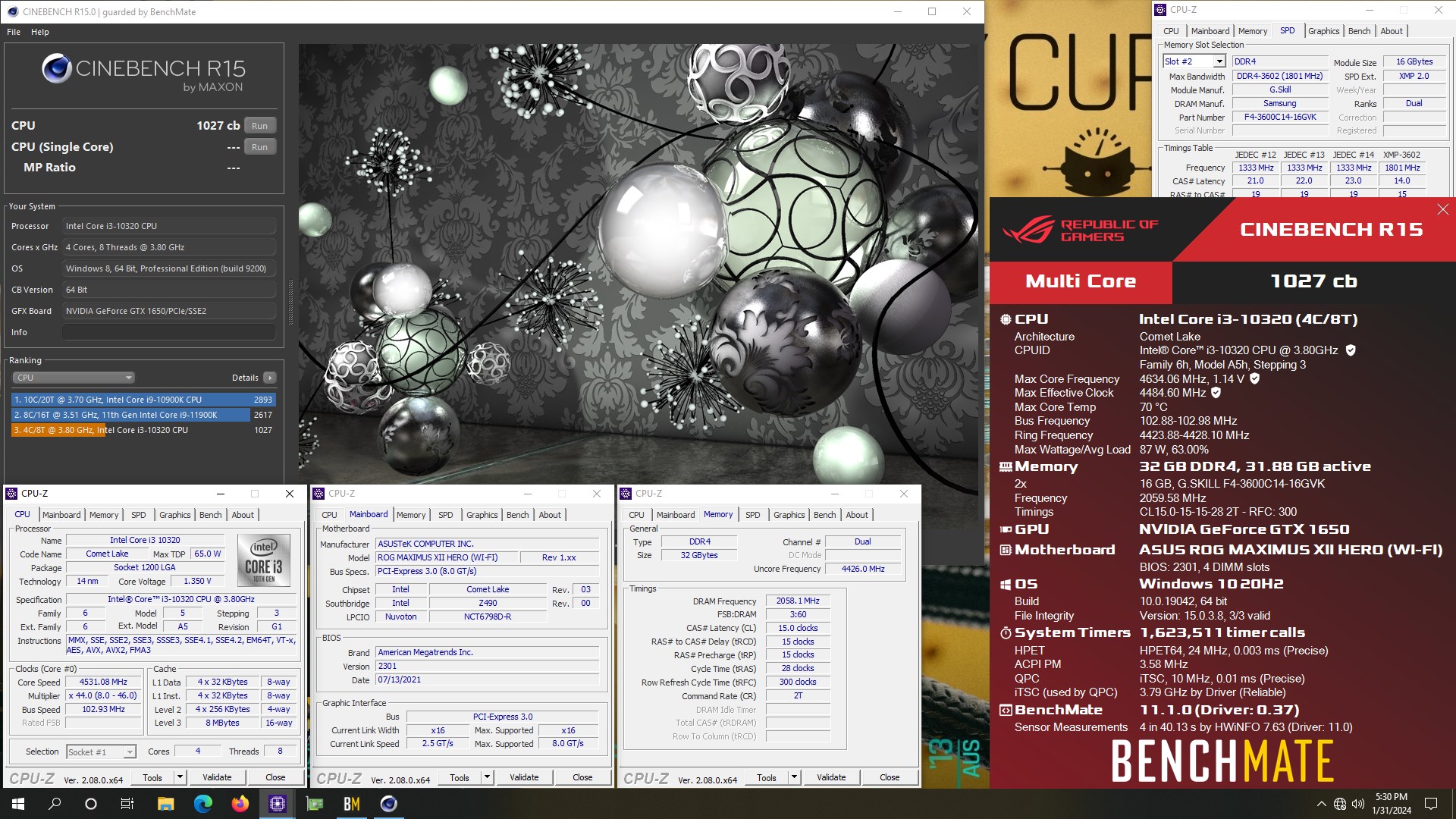Click Close button in CPU-Z Mainboard window
This screenshot has width=1456, height=819.
[x=582, y=777]
